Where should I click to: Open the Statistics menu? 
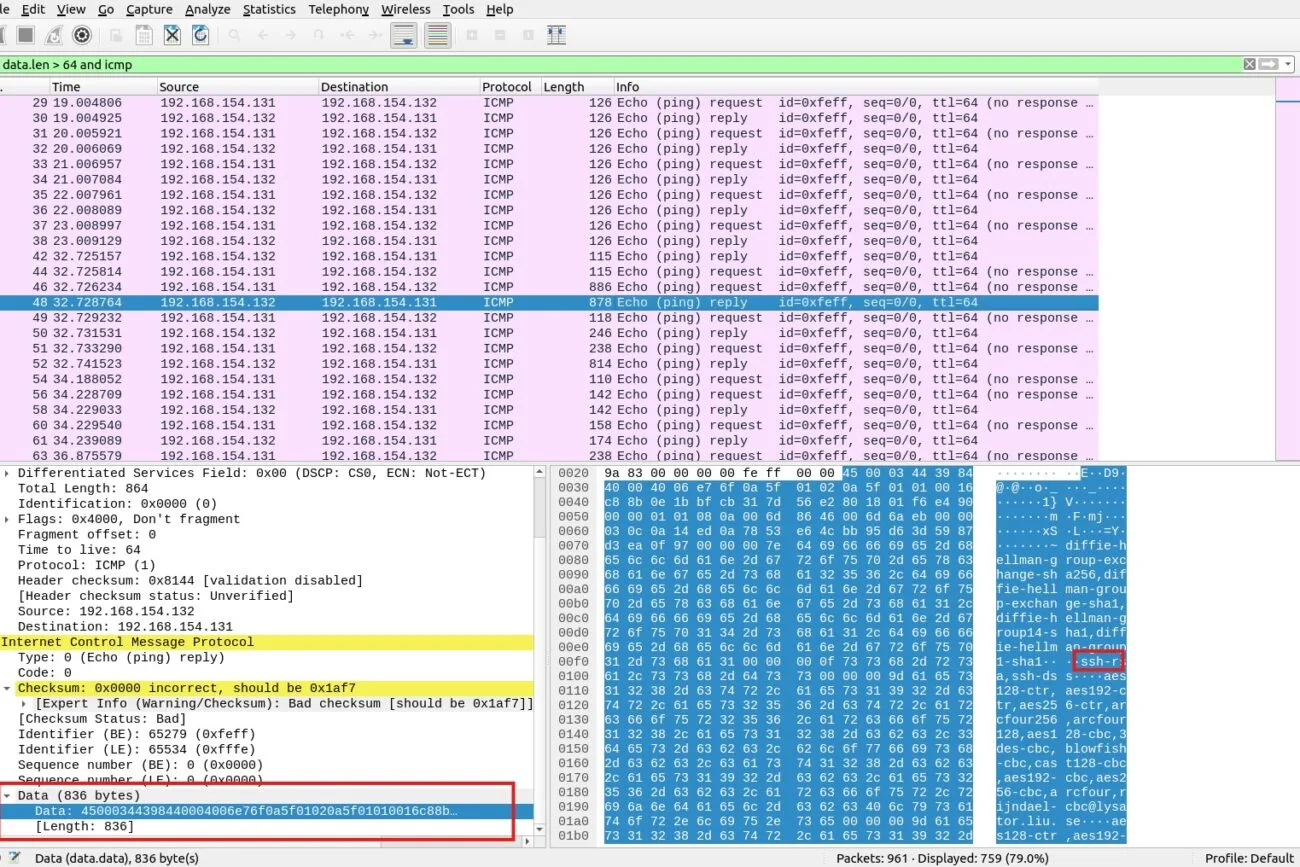[269, 9]
